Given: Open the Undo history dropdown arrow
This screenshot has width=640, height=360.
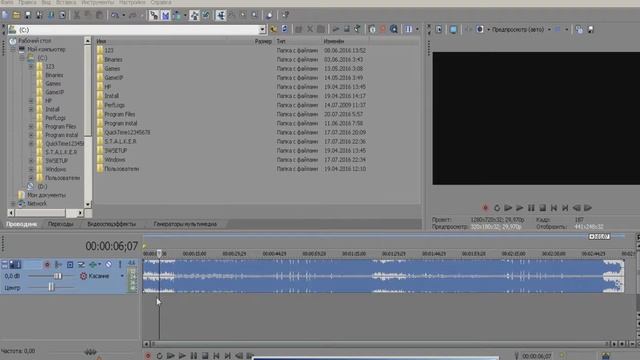Looking at the screenshot, I should coord(123,16).
